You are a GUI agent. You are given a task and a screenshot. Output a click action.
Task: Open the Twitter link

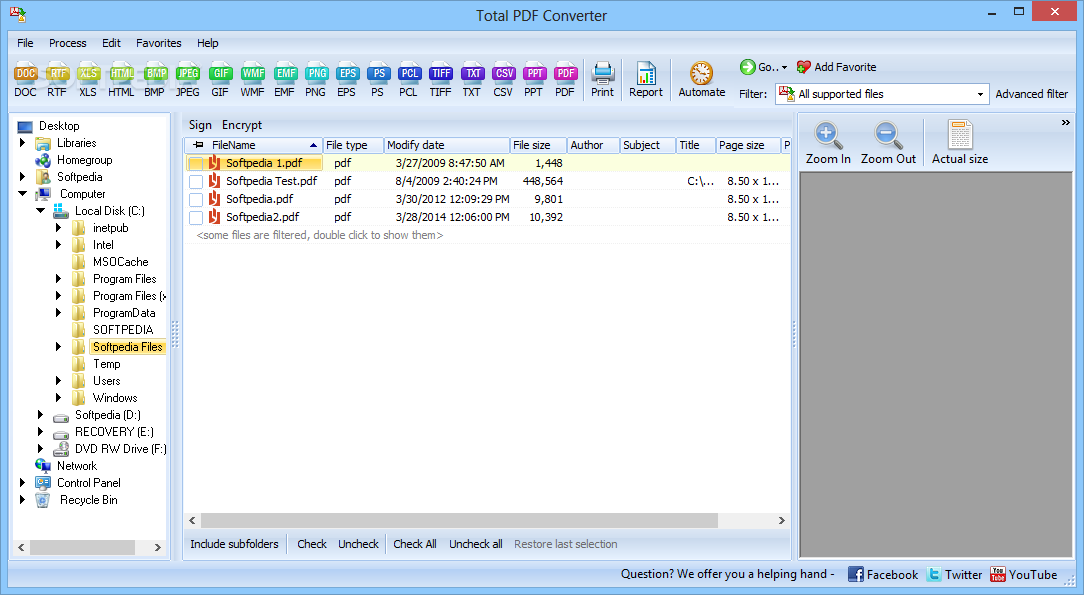pyautogui.click(x=955, y=574)
